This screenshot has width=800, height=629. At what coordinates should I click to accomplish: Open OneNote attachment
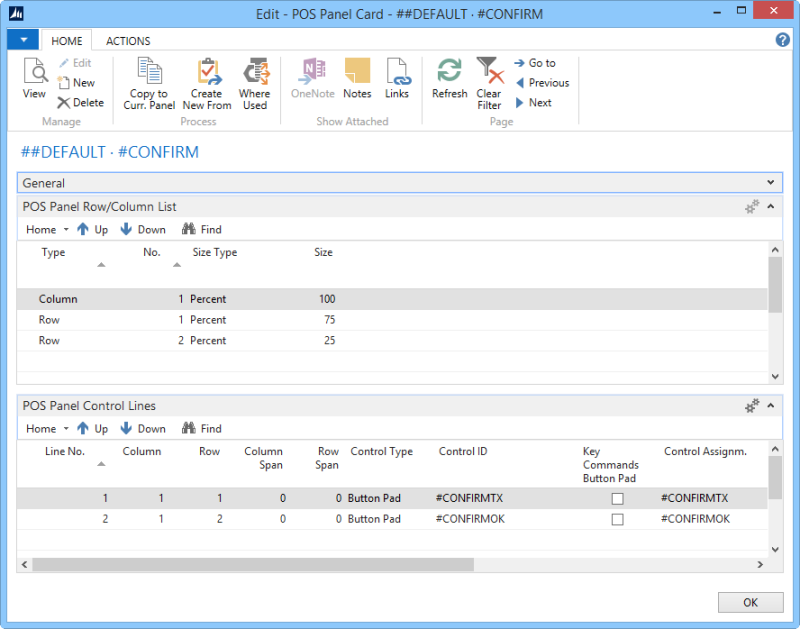pyautogui.click(x=313, y=79)
